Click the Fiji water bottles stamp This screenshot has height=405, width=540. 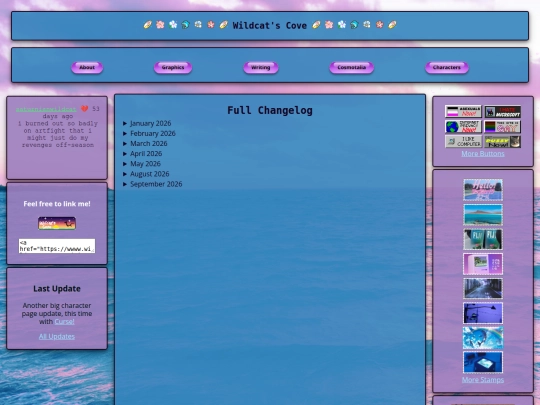pyautogui.click(x=483, y=239)
